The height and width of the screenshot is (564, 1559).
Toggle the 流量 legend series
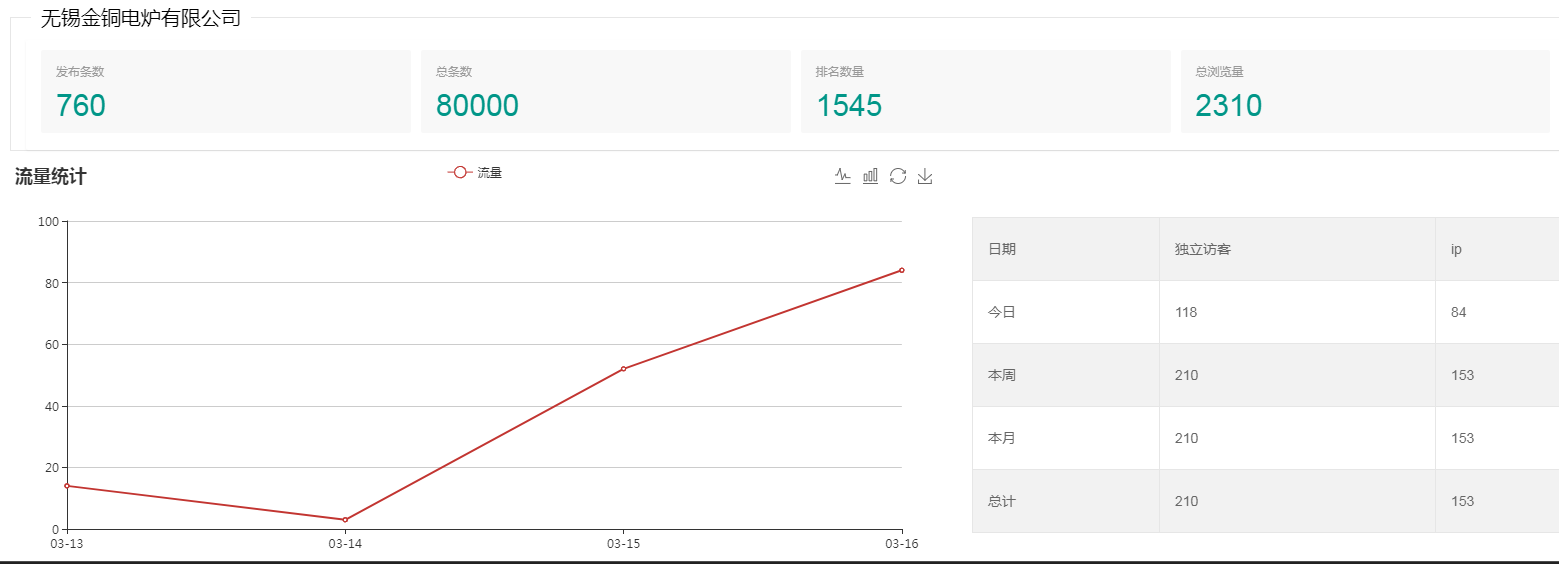click(475, 172)
